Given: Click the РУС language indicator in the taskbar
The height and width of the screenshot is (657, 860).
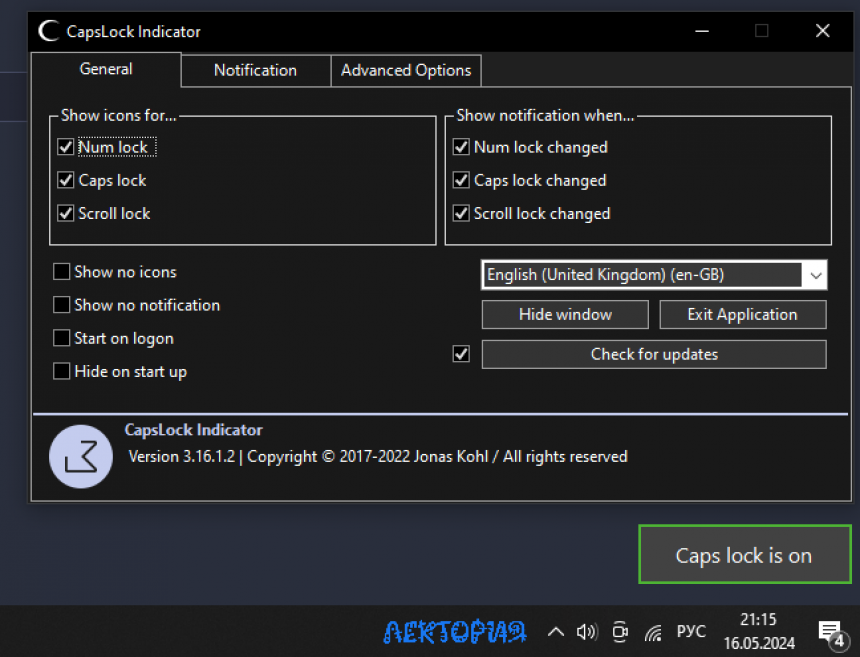Looking at the screenshot, I should 691,632.
